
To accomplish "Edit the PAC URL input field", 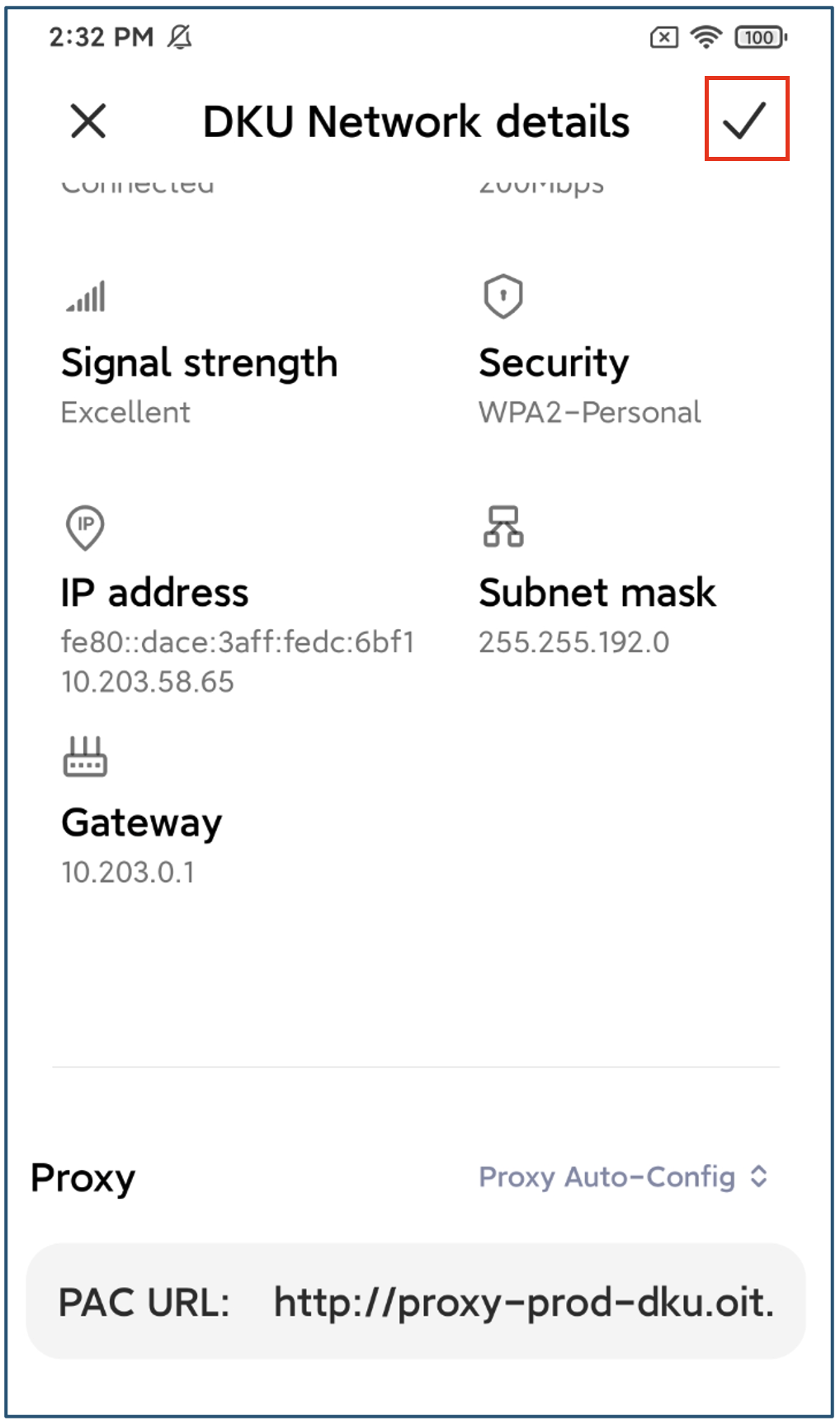I will coord(416,1301).
